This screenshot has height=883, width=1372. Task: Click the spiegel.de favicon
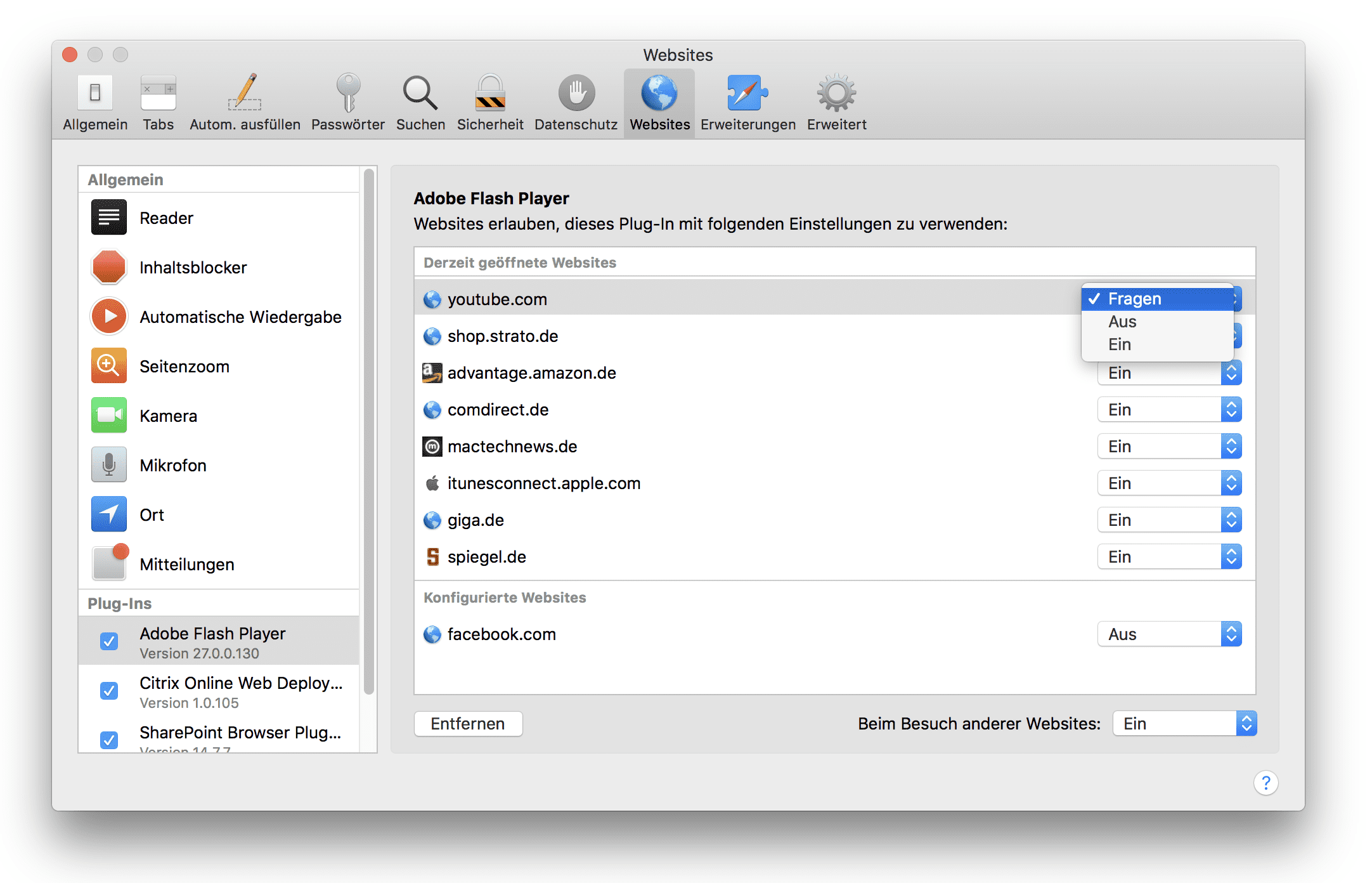click(432, 557)
